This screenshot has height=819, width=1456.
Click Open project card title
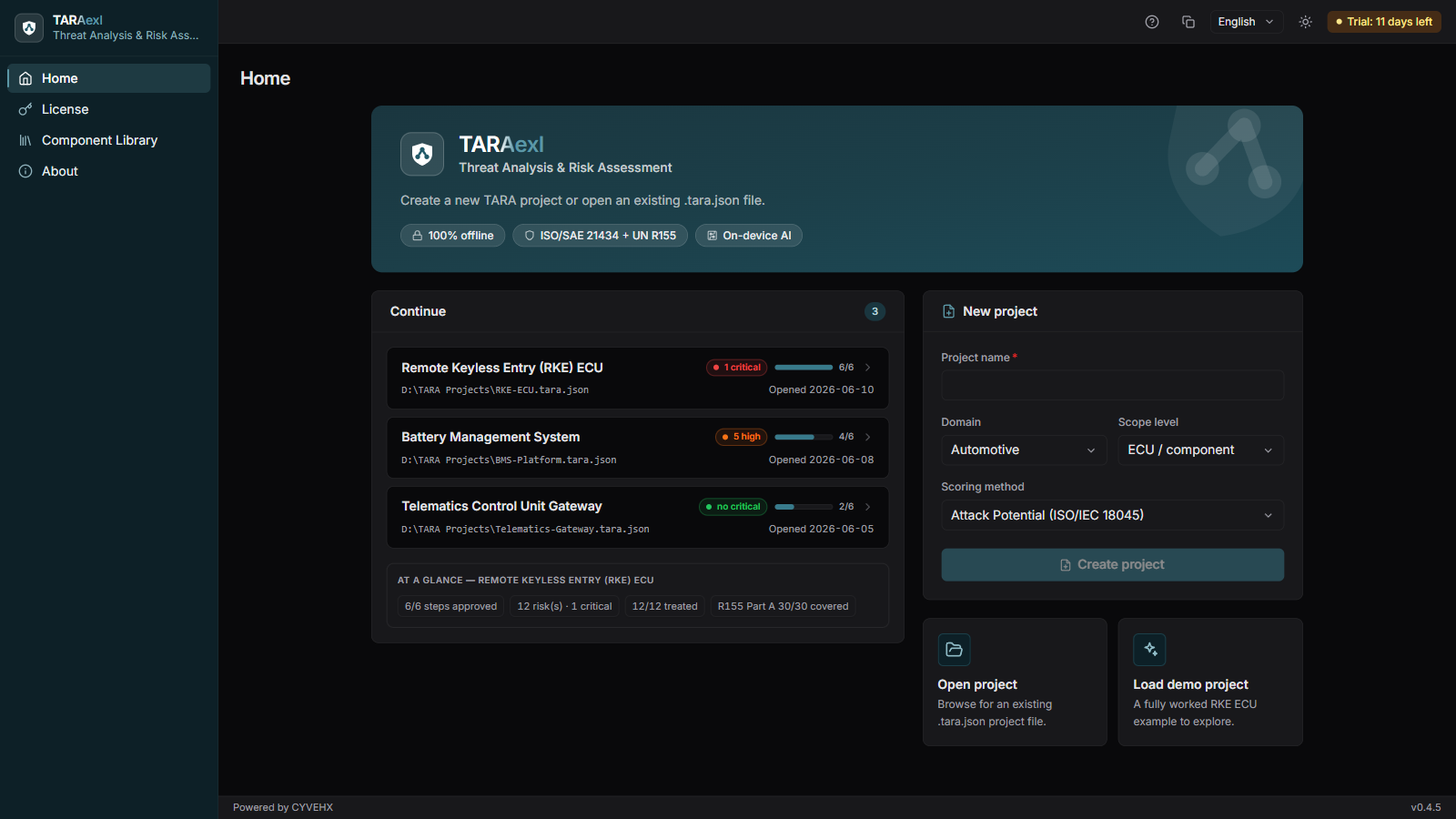coord(977,684)
